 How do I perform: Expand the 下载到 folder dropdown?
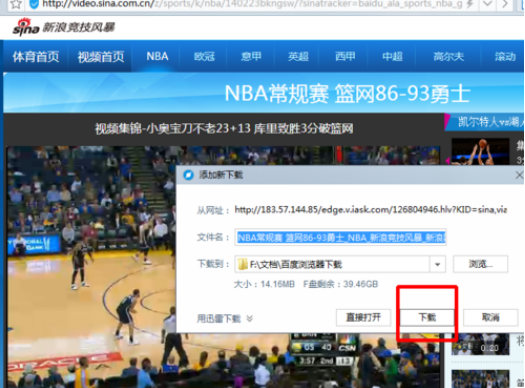437,264
